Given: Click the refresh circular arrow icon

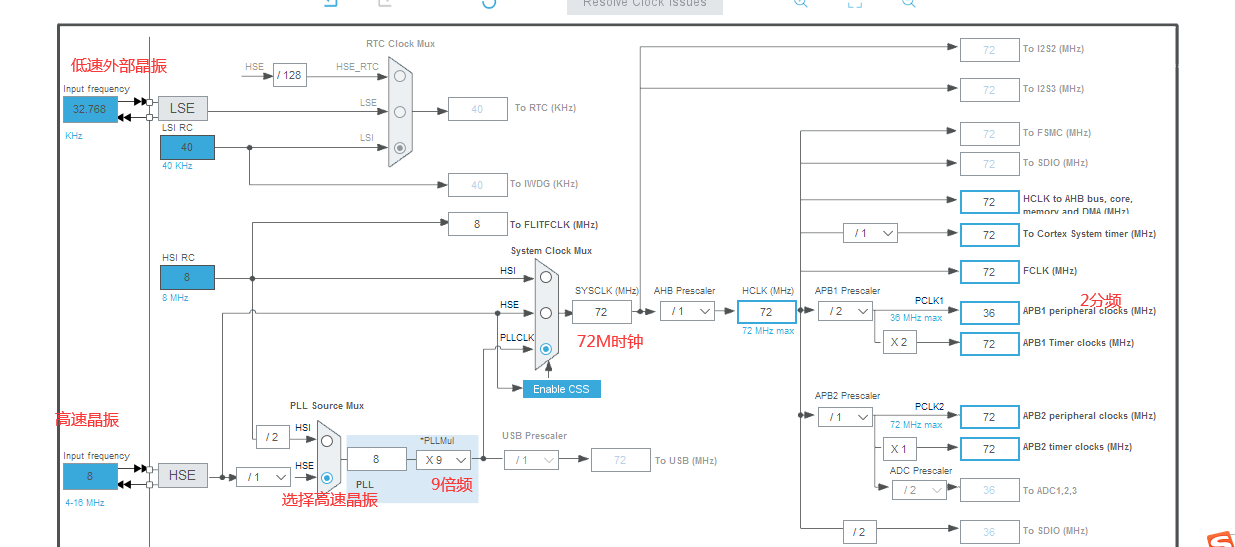Looking at the screenshot, I should click(x=489, y=3).
